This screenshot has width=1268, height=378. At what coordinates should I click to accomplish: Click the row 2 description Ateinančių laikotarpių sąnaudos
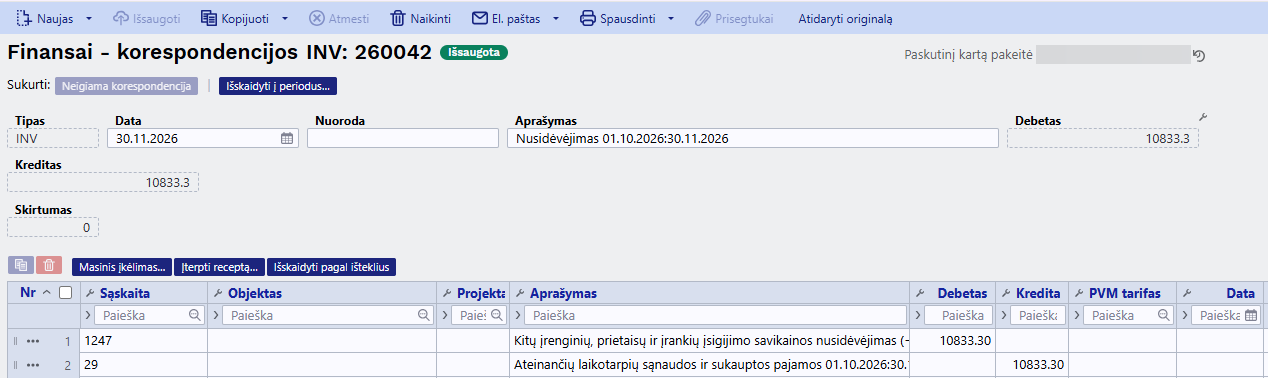point(709,365)
